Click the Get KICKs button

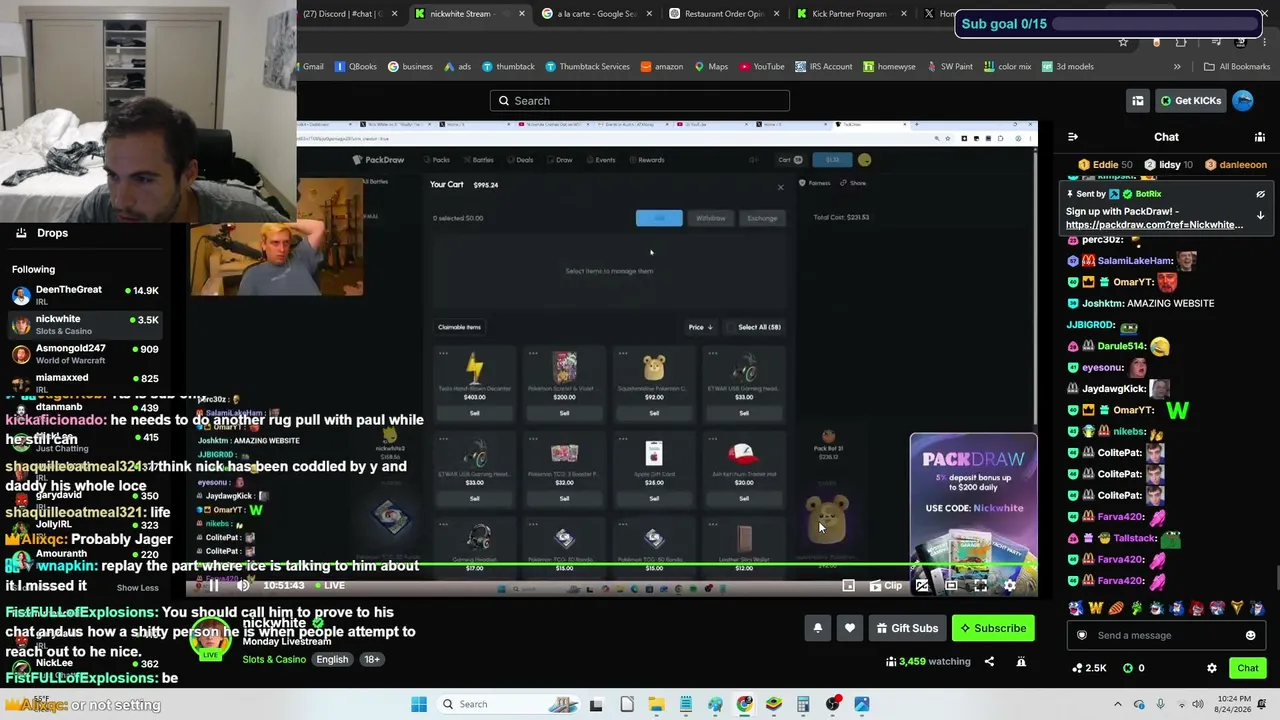tap(1190, 100)
